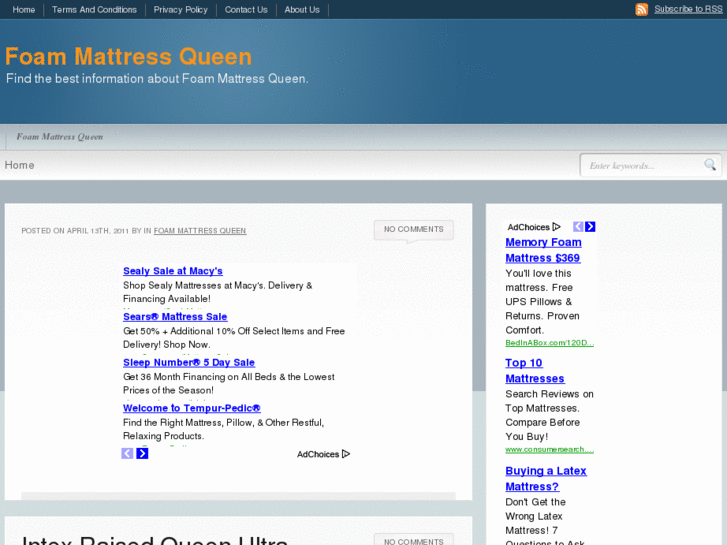Open About Us page

pos(302,10)
